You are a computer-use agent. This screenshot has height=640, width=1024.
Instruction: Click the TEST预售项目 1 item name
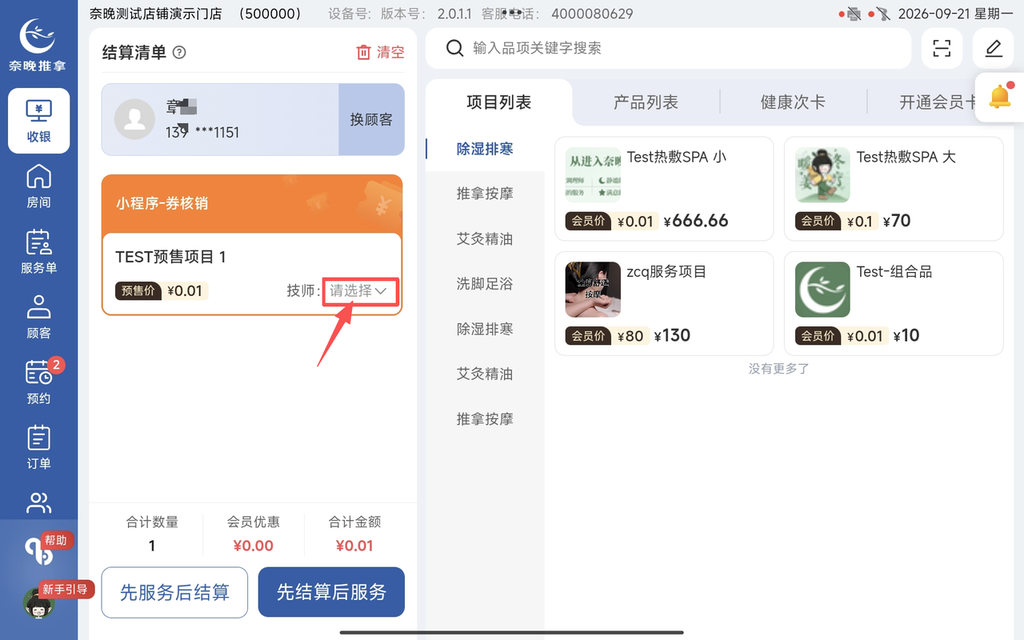tap(170, 257)
